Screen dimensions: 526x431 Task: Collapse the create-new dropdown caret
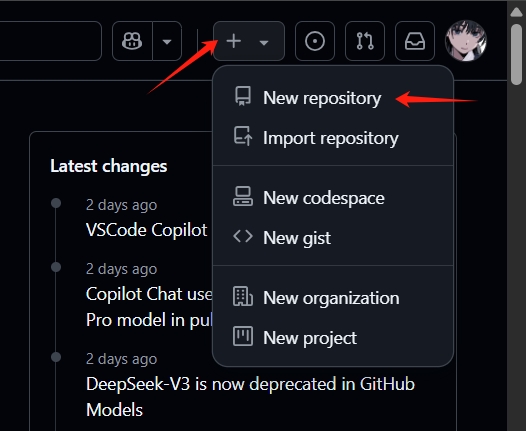click(264, 42)
